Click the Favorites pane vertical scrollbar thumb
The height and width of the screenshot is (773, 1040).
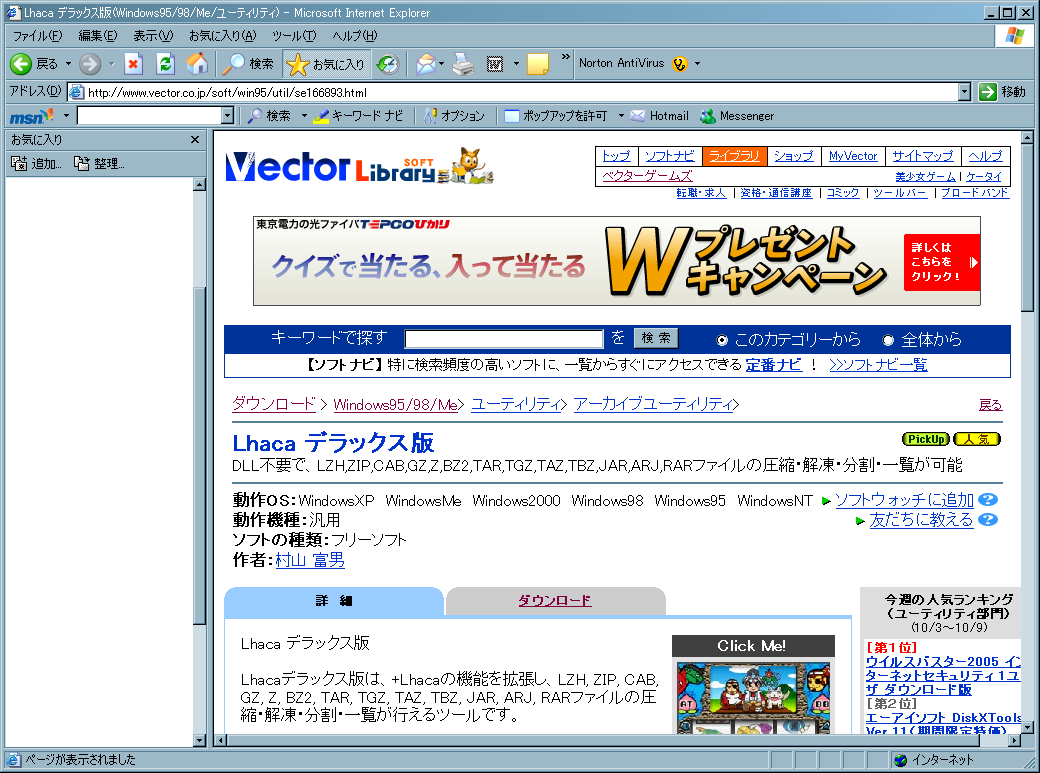[x=199, y=456]
